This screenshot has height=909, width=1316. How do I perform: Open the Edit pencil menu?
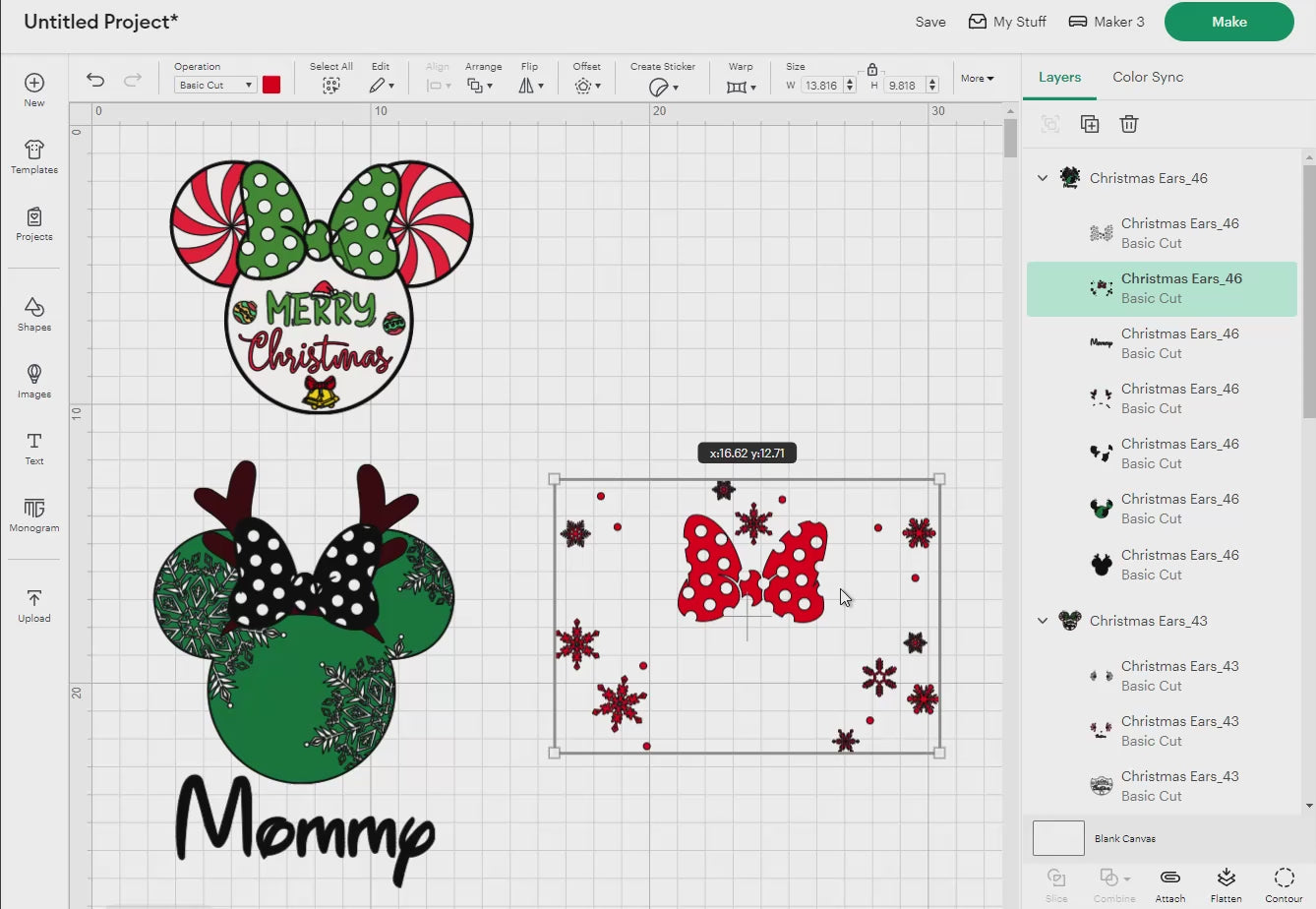(382, 86)
